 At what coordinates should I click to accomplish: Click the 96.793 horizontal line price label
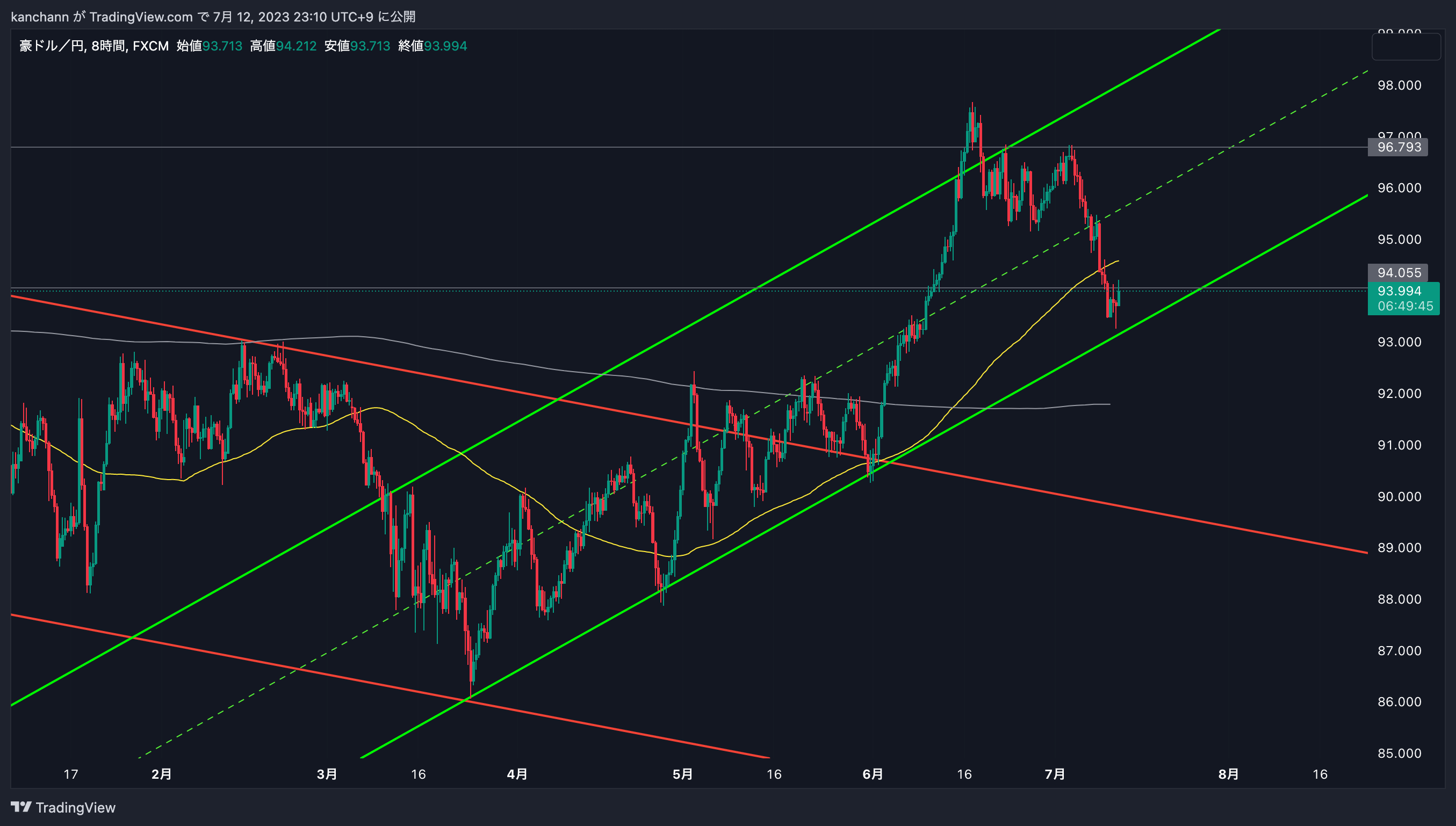(1398, 148)
